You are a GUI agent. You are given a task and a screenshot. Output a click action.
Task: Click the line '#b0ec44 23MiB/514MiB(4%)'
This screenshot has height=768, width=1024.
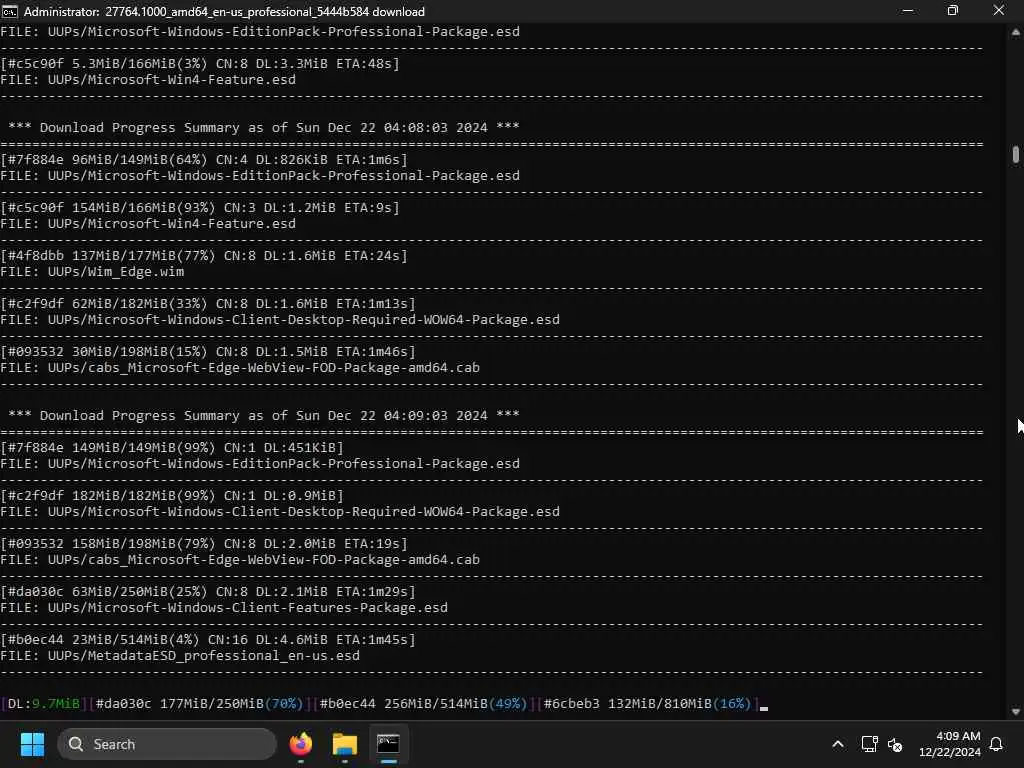[208, 639]
